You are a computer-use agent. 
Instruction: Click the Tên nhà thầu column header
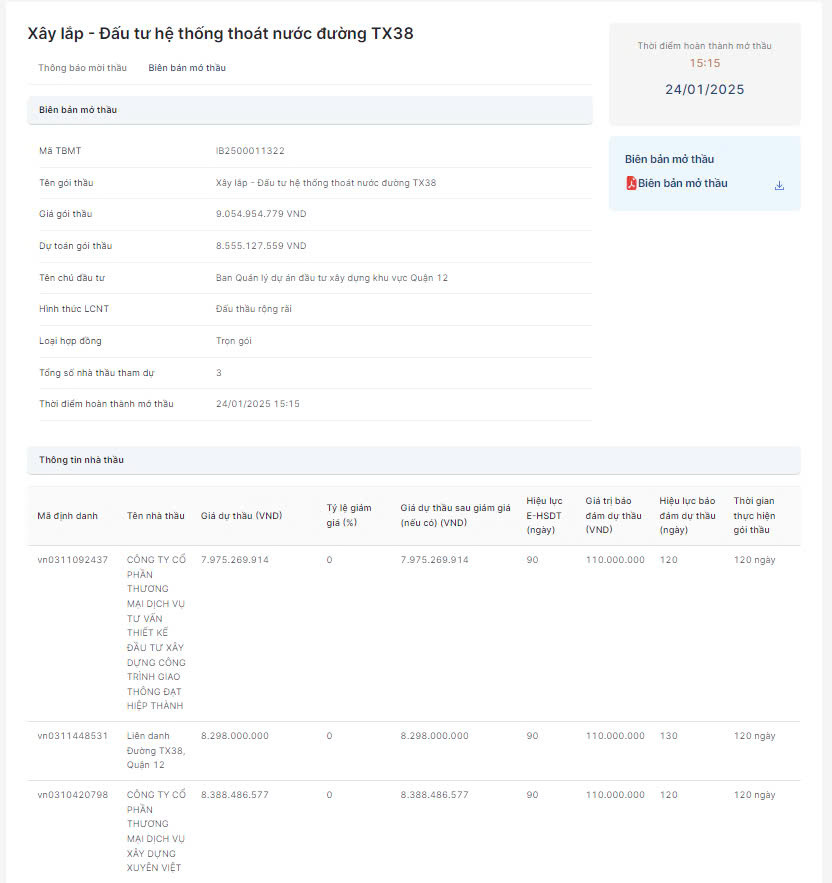[x=155, y=516]
